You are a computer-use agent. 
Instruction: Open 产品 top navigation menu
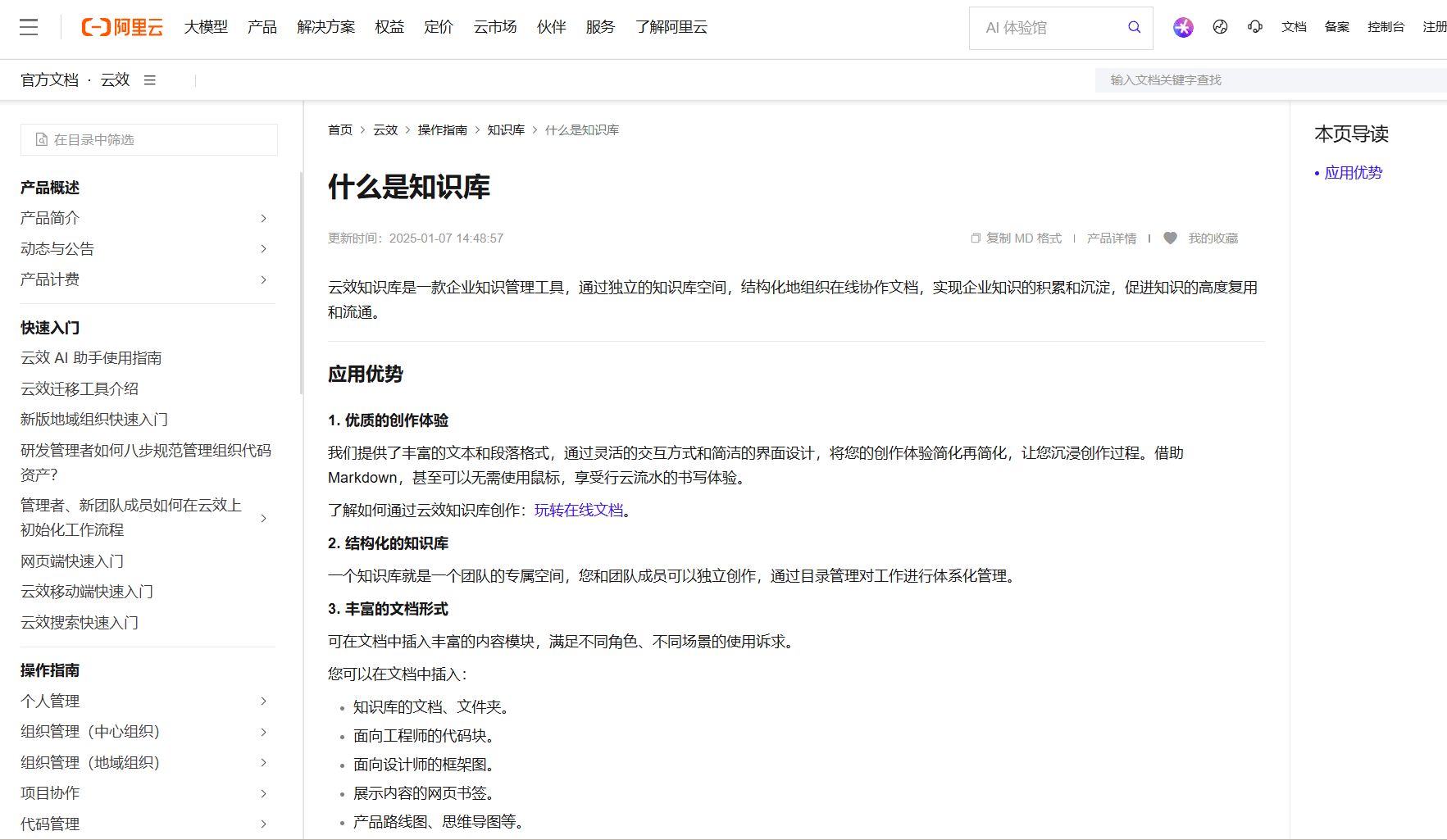(x=262, y=27)
